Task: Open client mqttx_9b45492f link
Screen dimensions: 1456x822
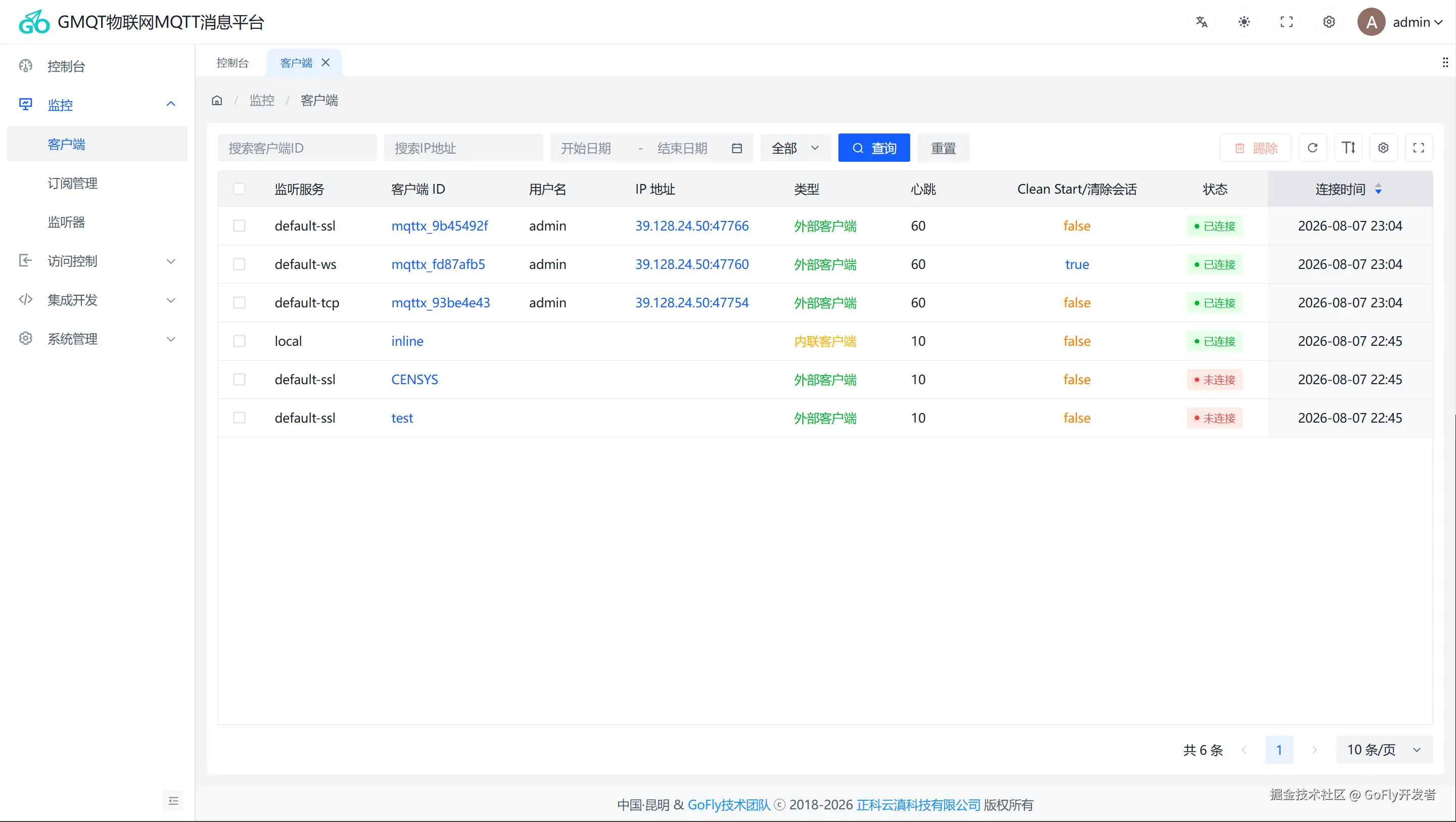Action: [439, 225]
